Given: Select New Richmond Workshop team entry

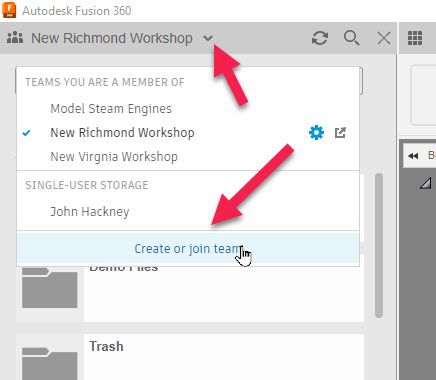Looking at the screenshot, I should tap(122, 133).
